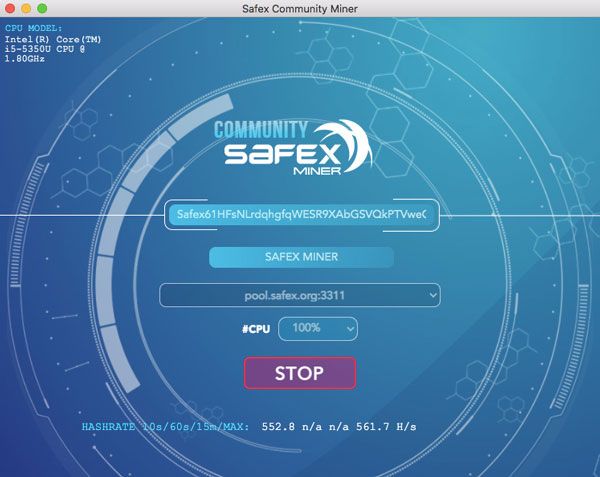Click the Intel(R) Core(TM) i5-5350U CPU text
The width and height of the screenshot is (600, 477).
(x=53, y=49)
